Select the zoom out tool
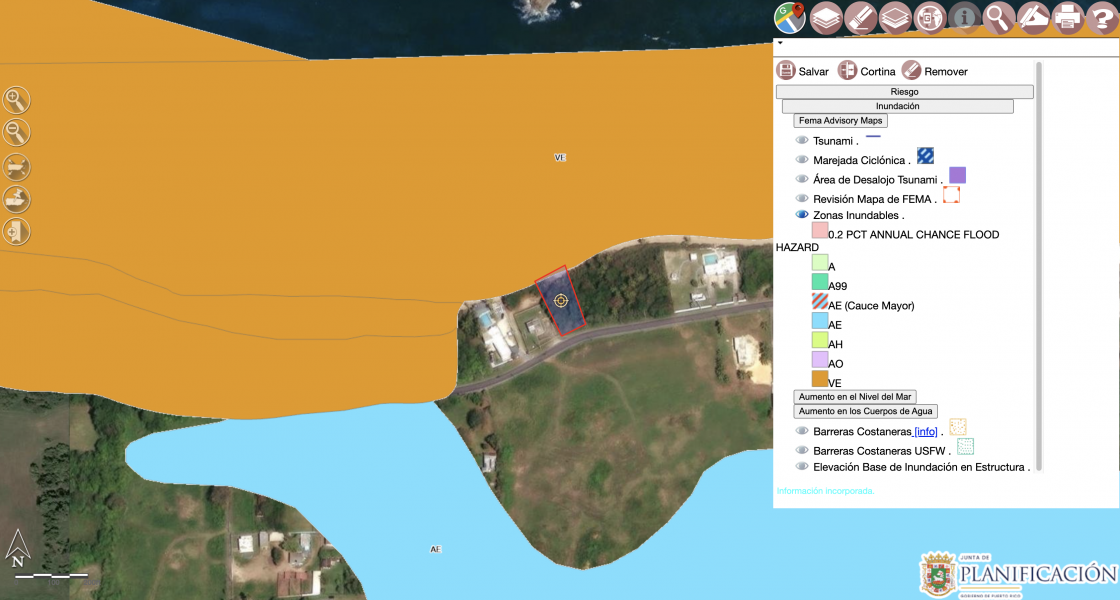1120x600 pixels. (16, 131)
